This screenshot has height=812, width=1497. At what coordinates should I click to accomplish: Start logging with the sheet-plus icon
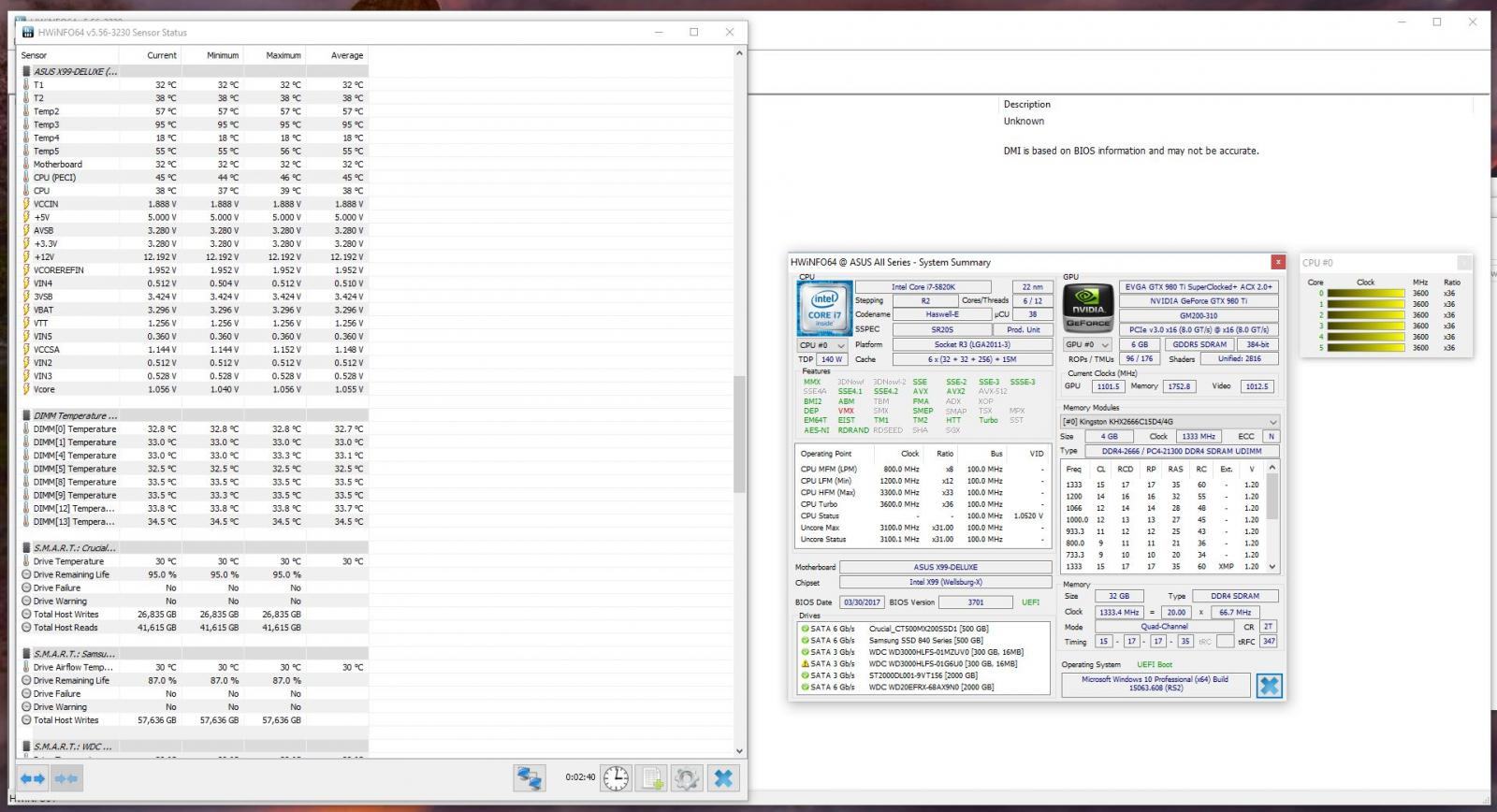click(x=652, y=777)
